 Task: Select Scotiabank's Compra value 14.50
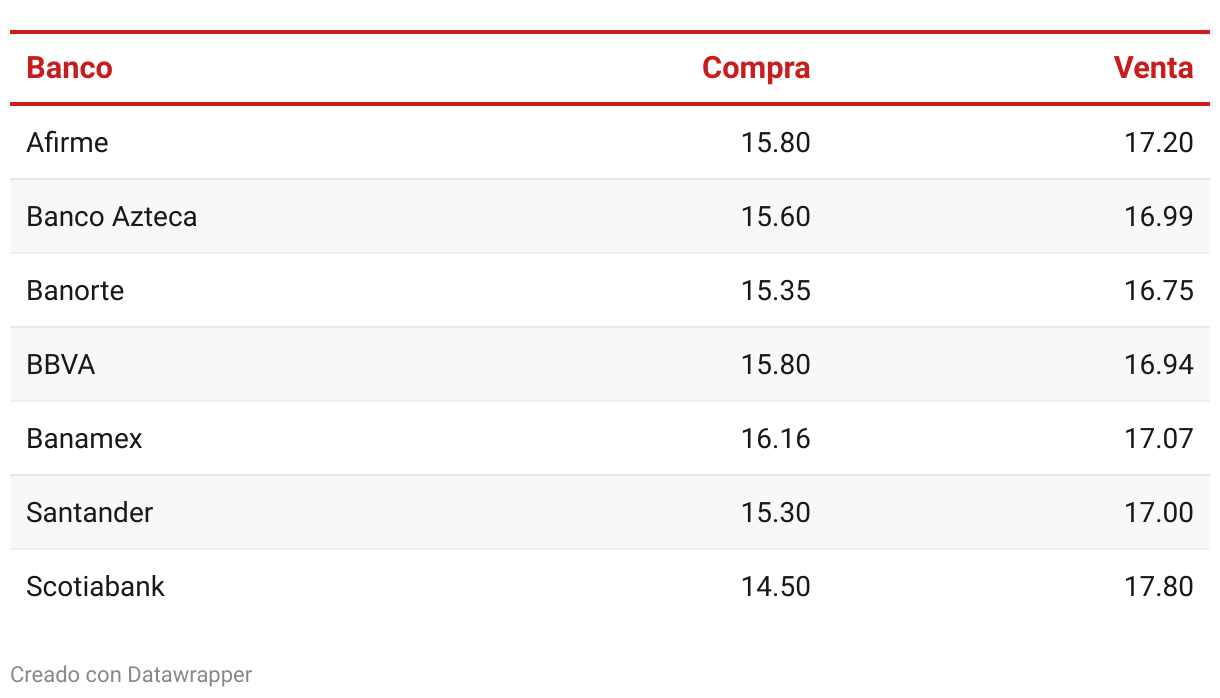[776, 586]
